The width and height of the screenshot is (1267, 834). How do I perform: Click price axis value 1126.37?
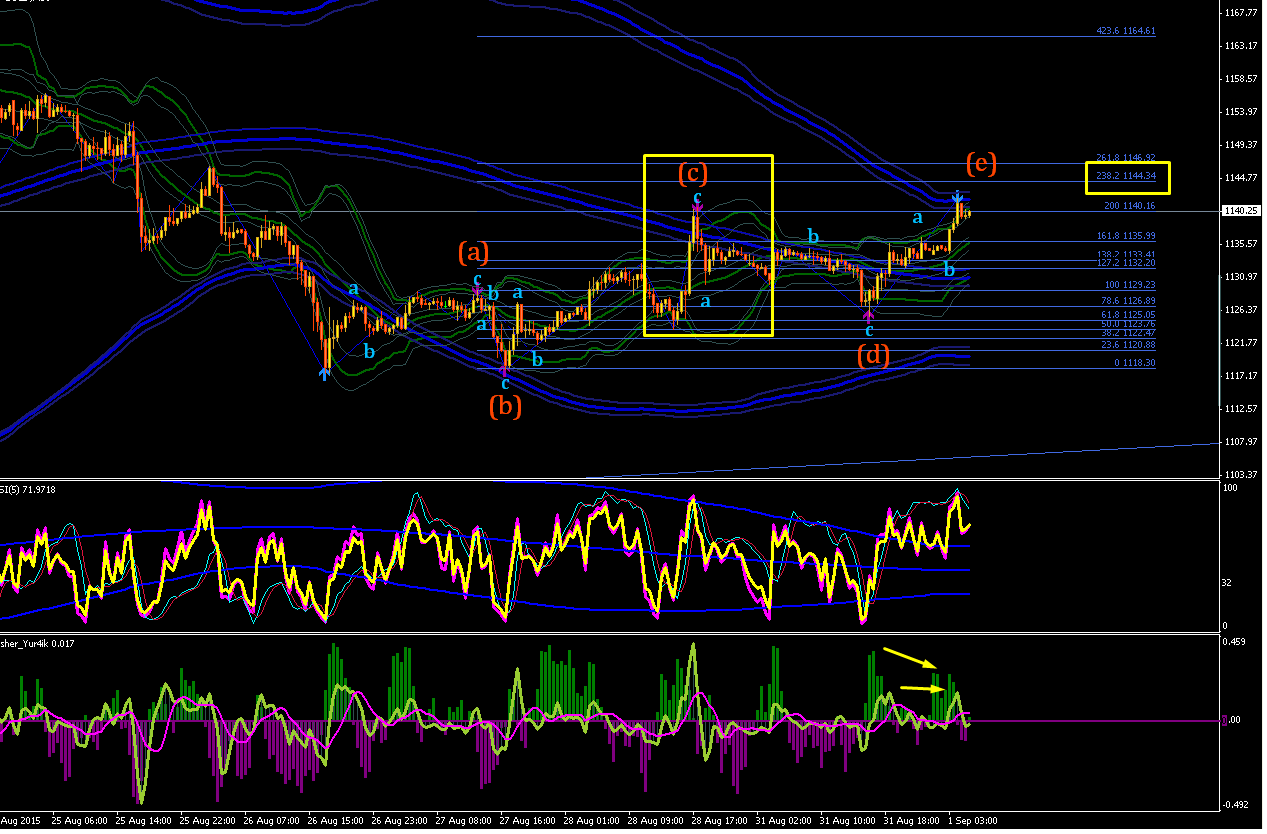pyautogui.click(x=1242, y=310)
